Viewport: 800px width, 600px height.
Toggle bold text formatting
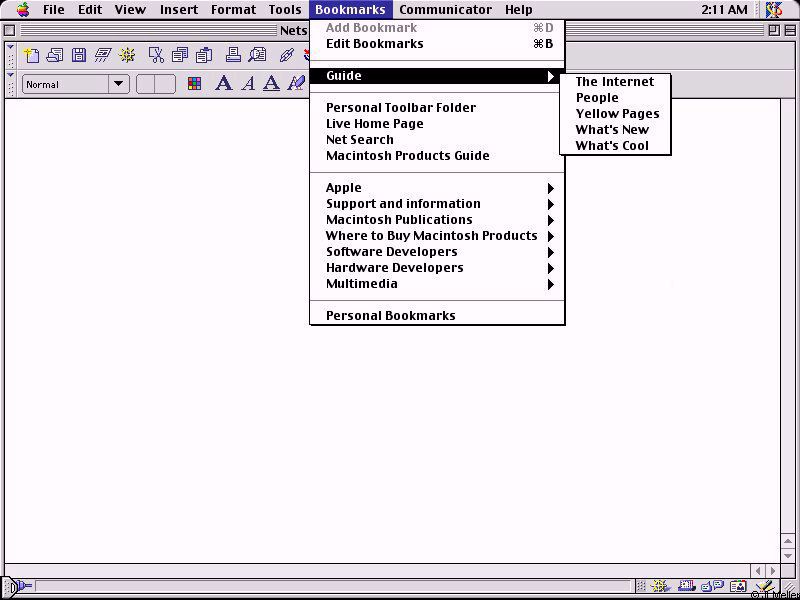(224, 84)
